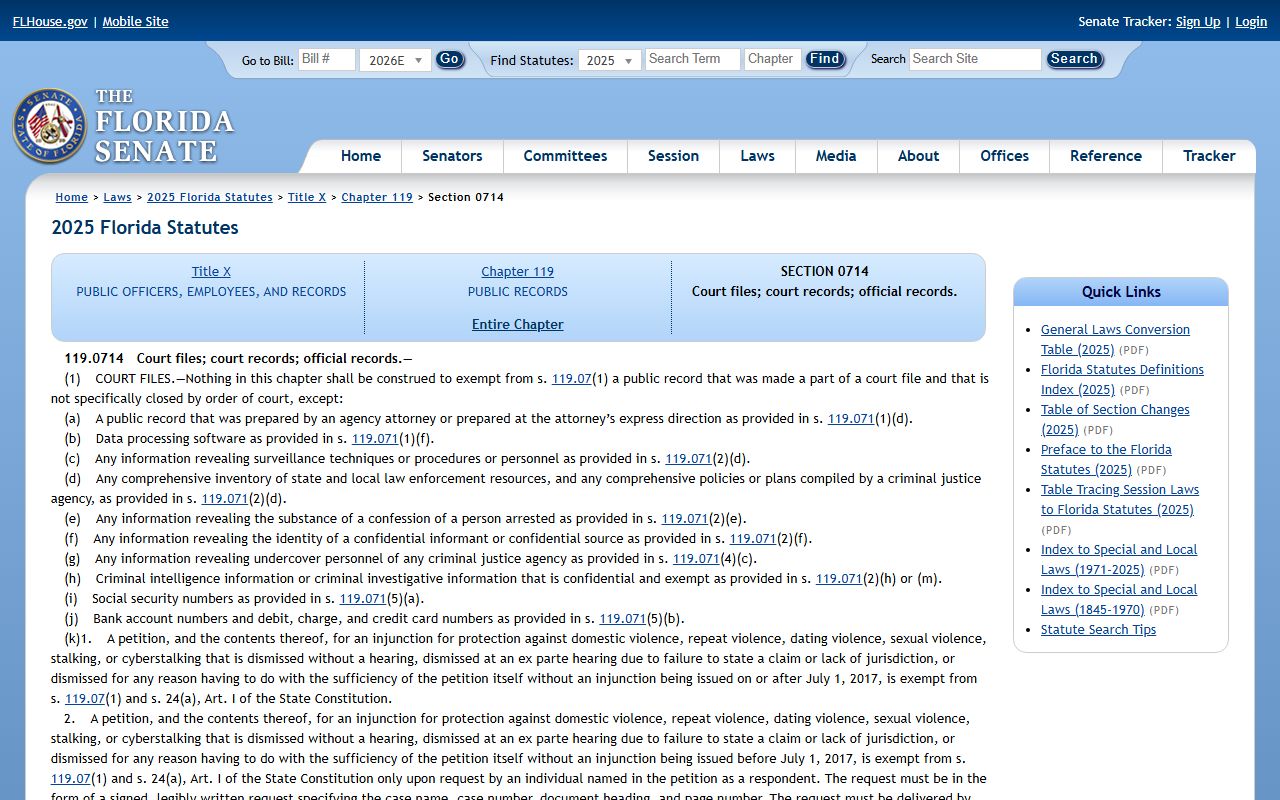Follow the 119.071 link in paragraph (j)

(622, 618)
